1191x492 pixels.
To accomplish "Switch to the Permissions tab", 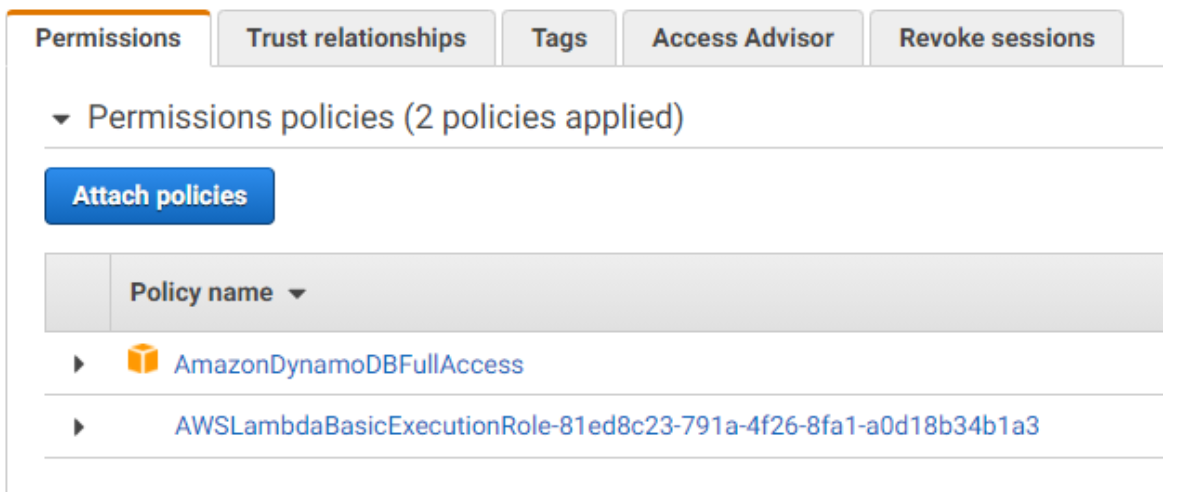I will pyautogui.click(x=108, y=39).
